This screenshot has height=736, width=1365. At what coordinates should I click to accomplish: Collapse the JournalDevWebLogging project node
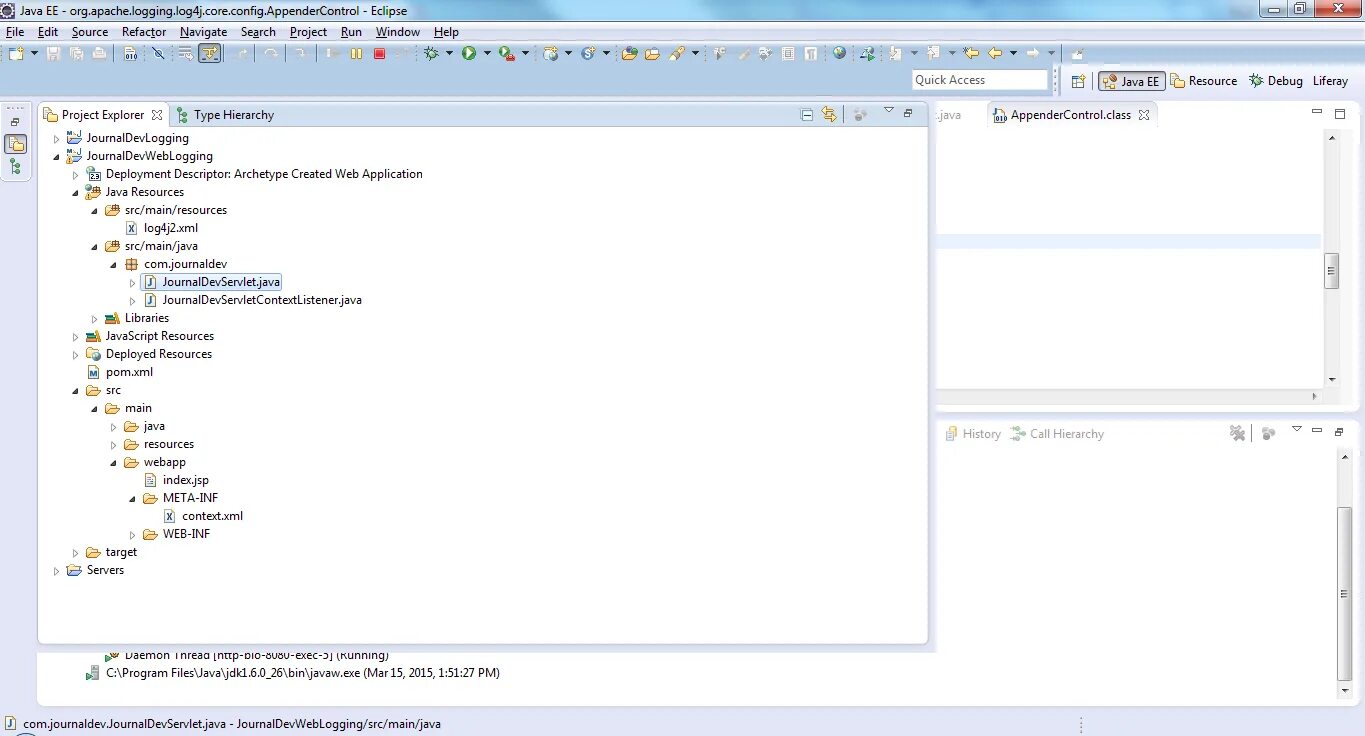(56, 157)
